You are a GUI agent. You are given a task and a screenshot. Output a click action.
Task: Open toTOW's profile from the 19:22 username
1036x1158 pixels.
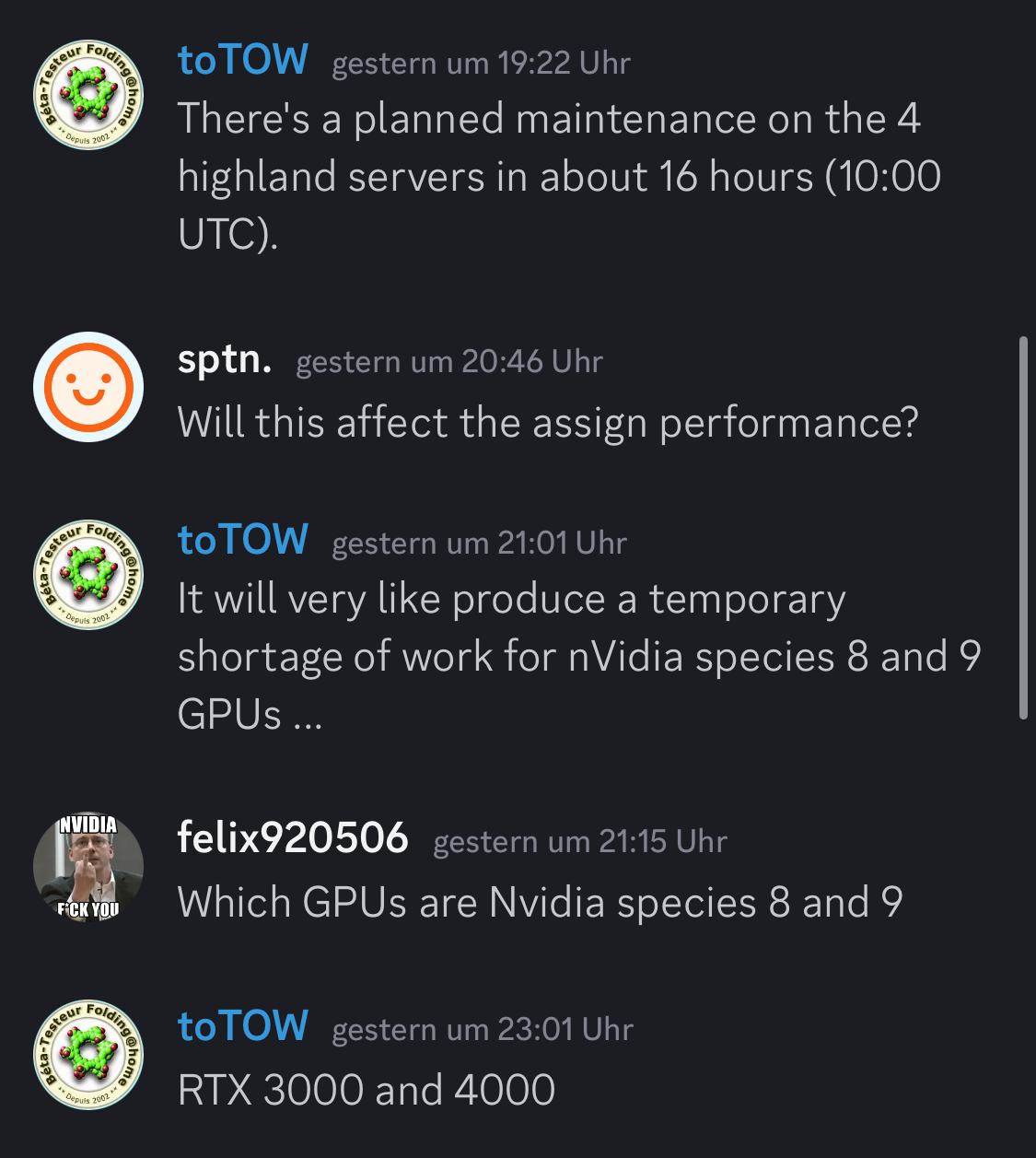tap(242, 60)
